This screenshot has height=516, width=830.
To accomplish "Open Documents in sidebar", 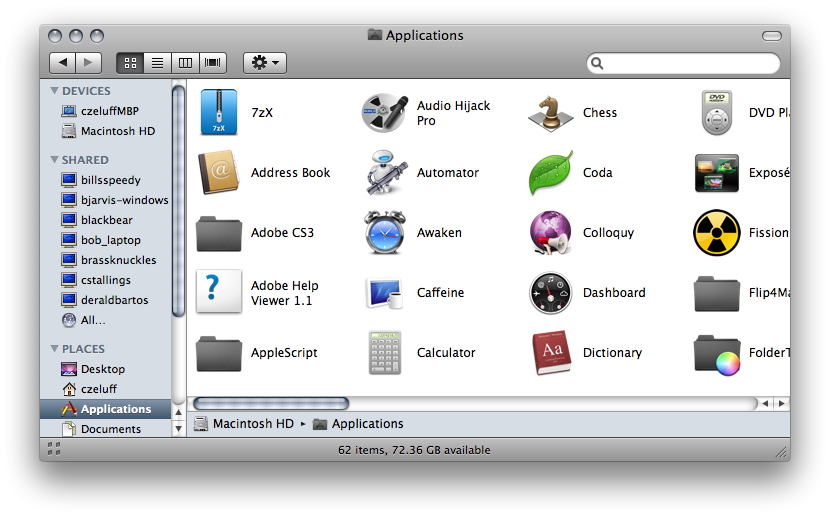I will pos(106,429).
